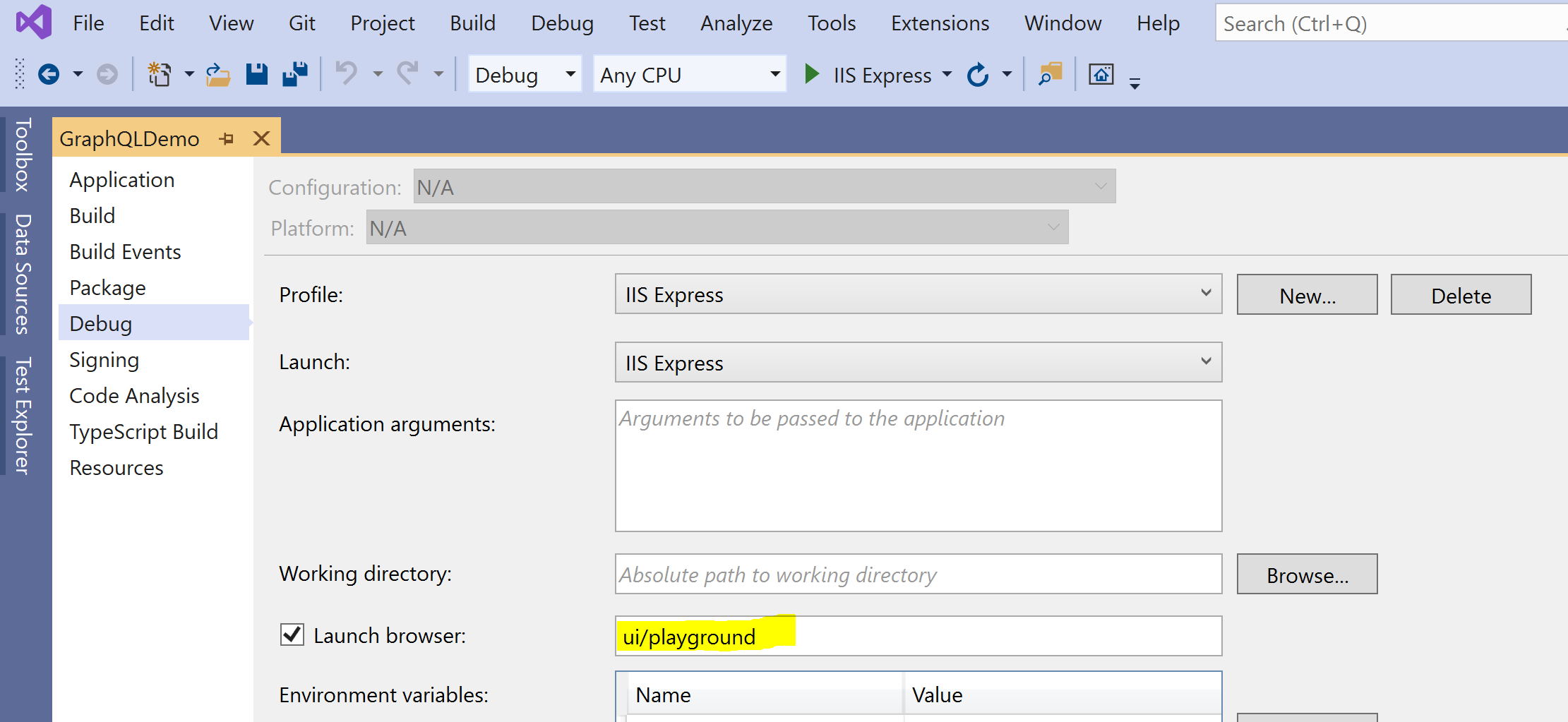Delete the selected launch profile
1568x722 pixels.
(1461, 294)
